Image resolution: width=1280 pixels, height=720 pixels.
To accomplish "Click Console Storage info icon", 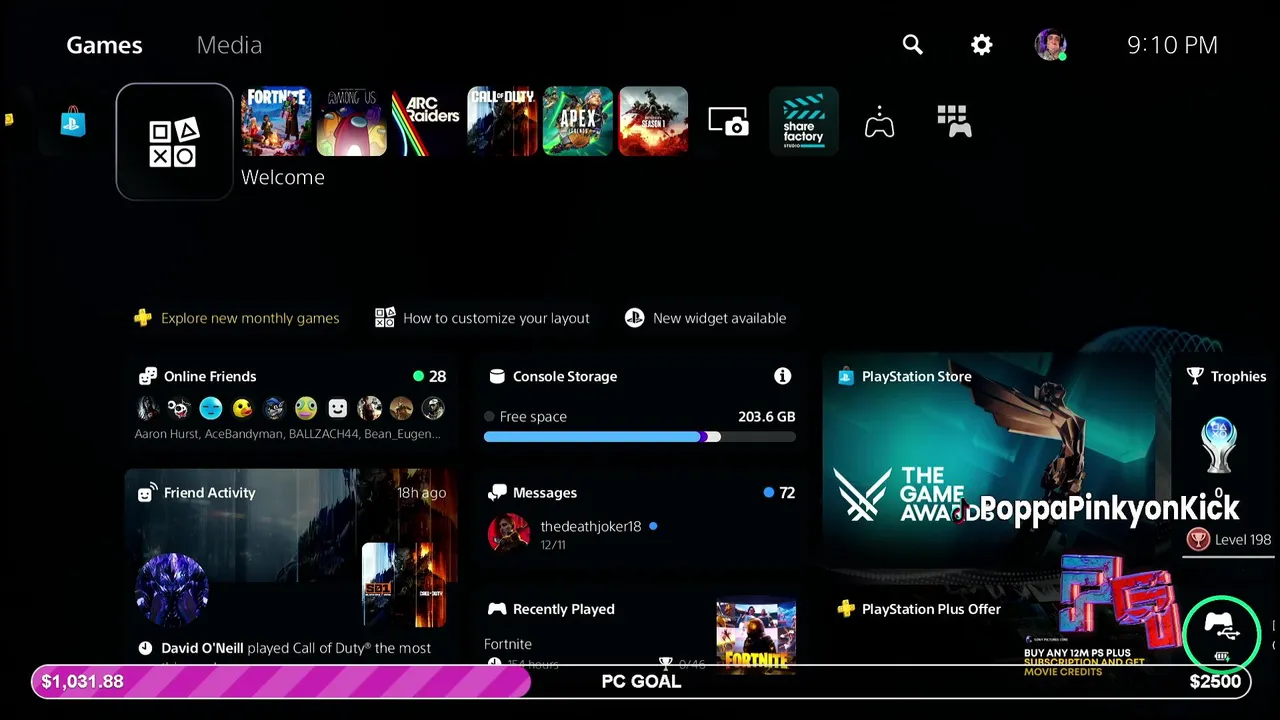I will [x=782, y=376].
